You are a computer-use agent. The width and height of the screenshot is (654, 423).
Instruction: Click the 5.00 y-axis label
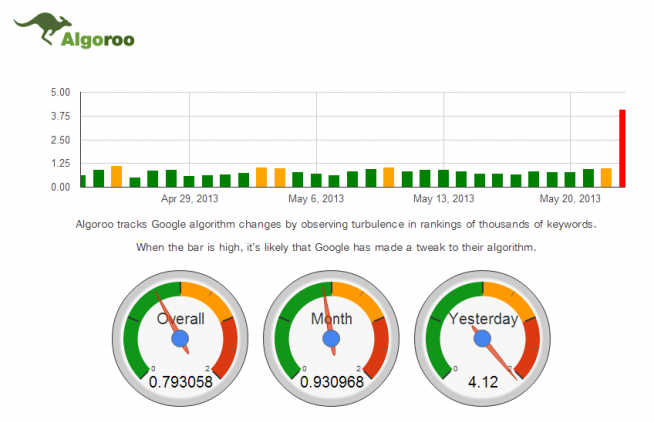(x=60, y=92)
